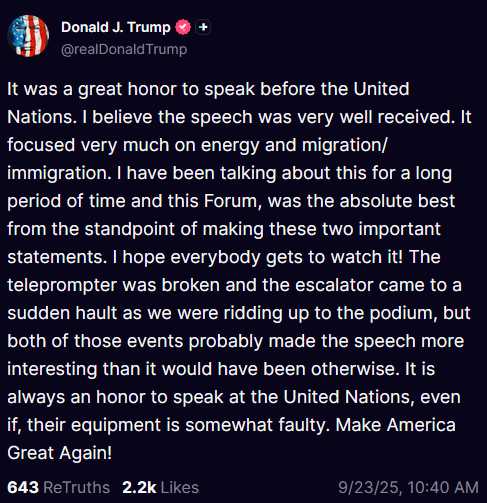The width and height of the screenshot is (487, 503).
Task: Click the plus follow icon beside name
Action: 203,27
